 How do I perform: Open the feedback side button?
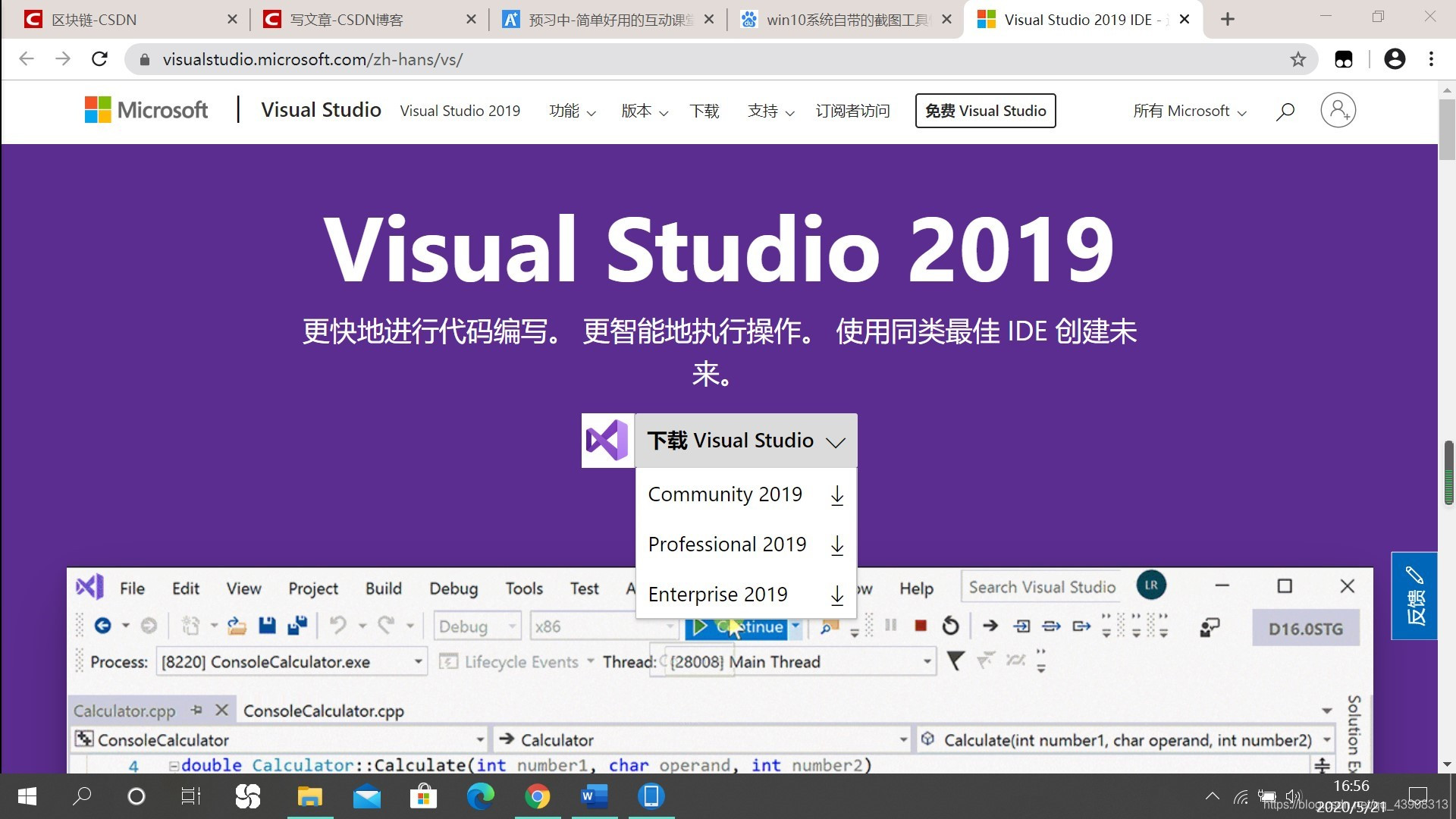click(1414, 596)
